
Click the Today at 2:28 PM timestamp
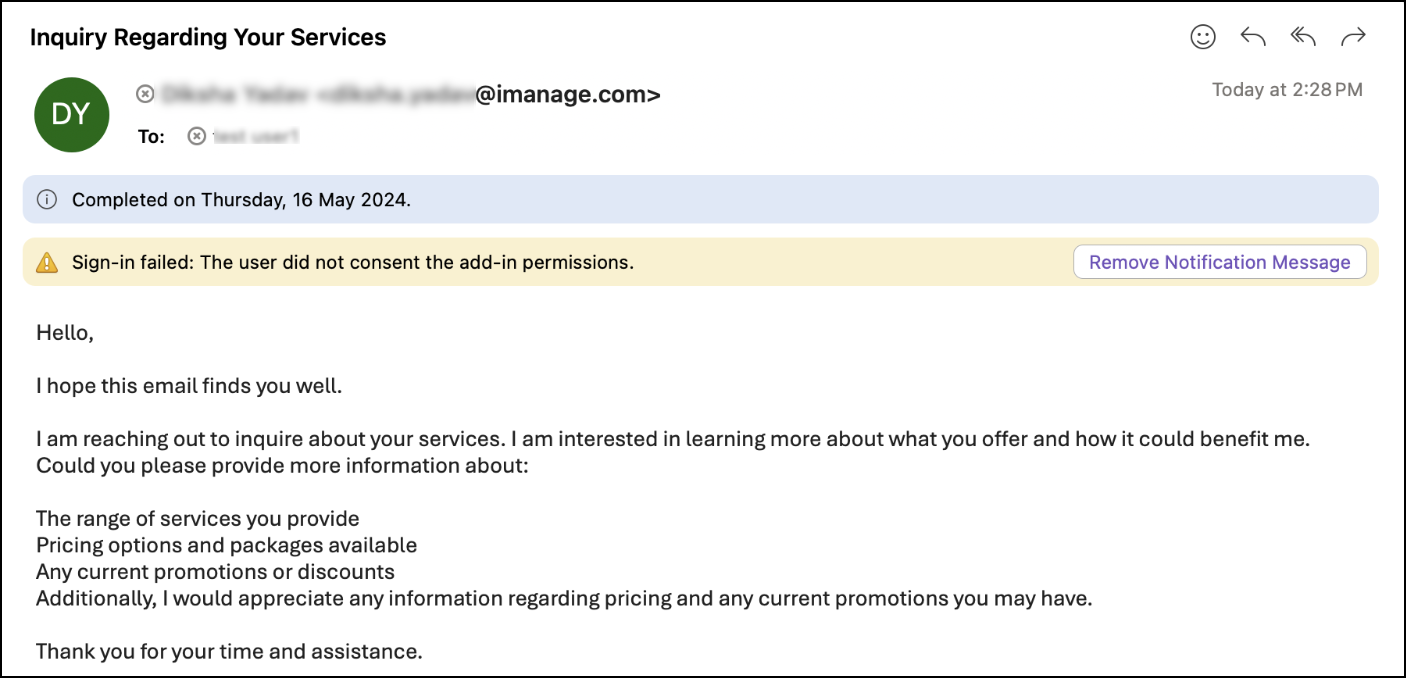(1287, 90)
